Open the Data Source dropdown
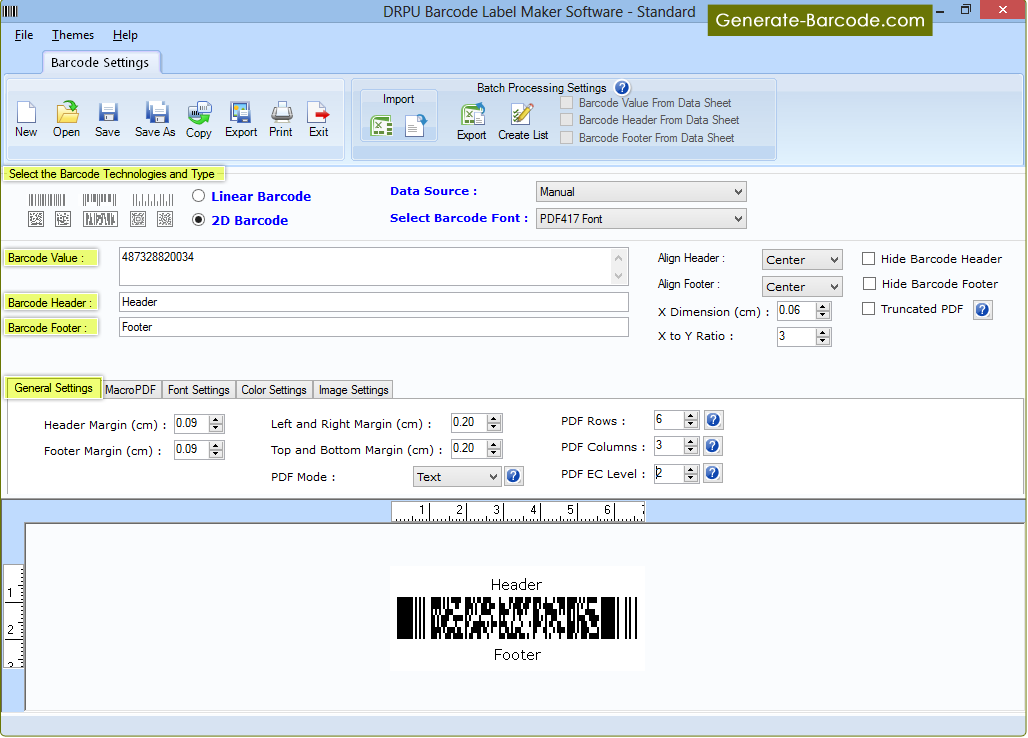The width and height of the screenshot is (1028, 738). coord(641,192)
